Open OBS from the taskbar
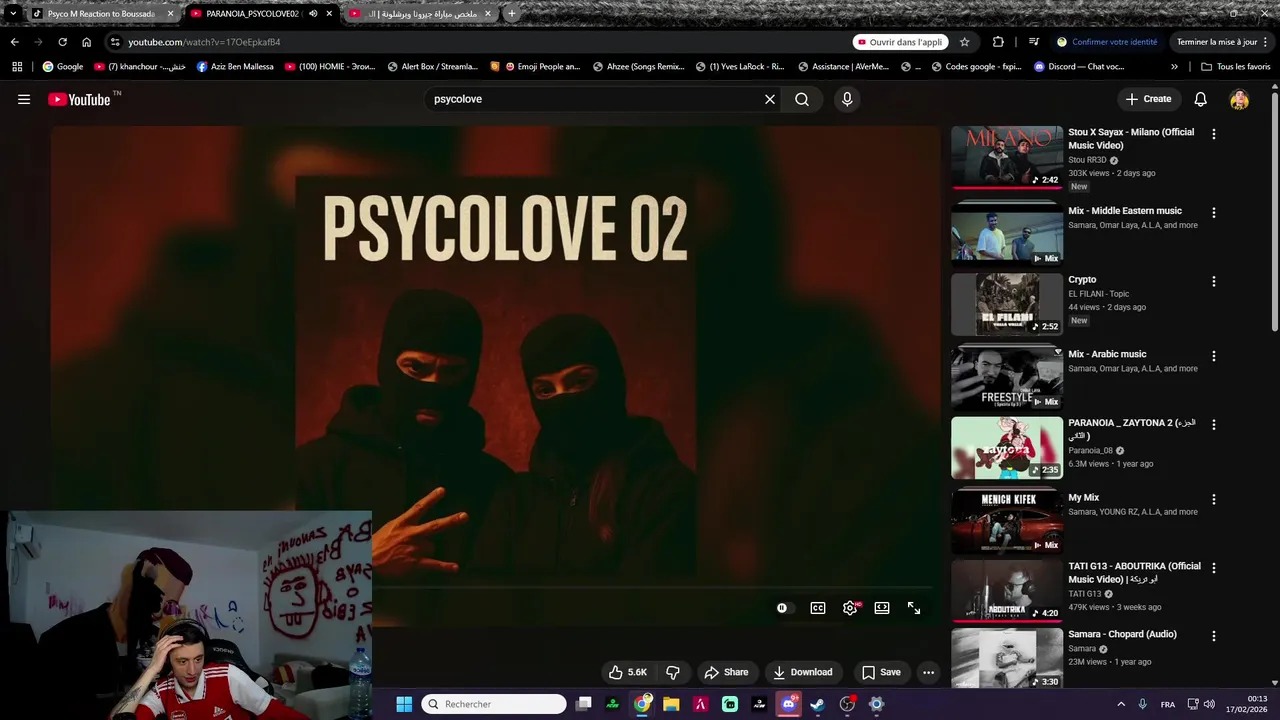This screenshot has width=1280, height=720. tap(847, 704)
